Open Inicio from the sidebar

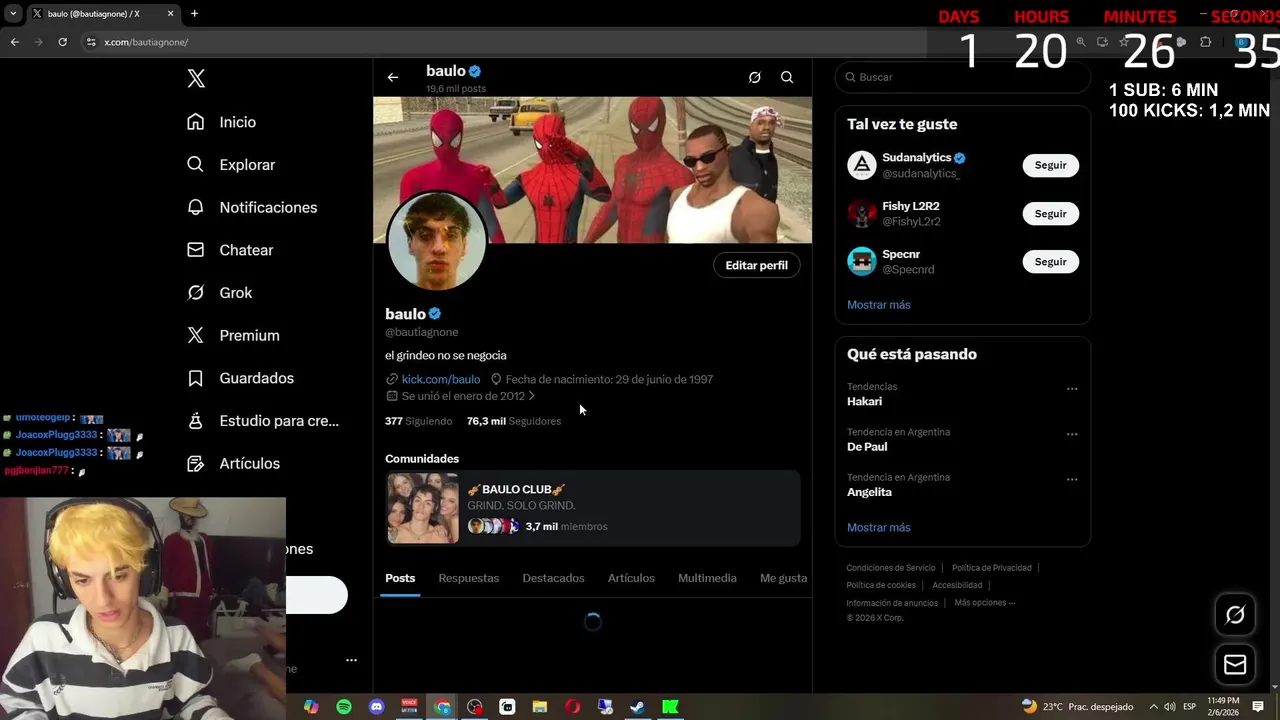pos(222,122)
